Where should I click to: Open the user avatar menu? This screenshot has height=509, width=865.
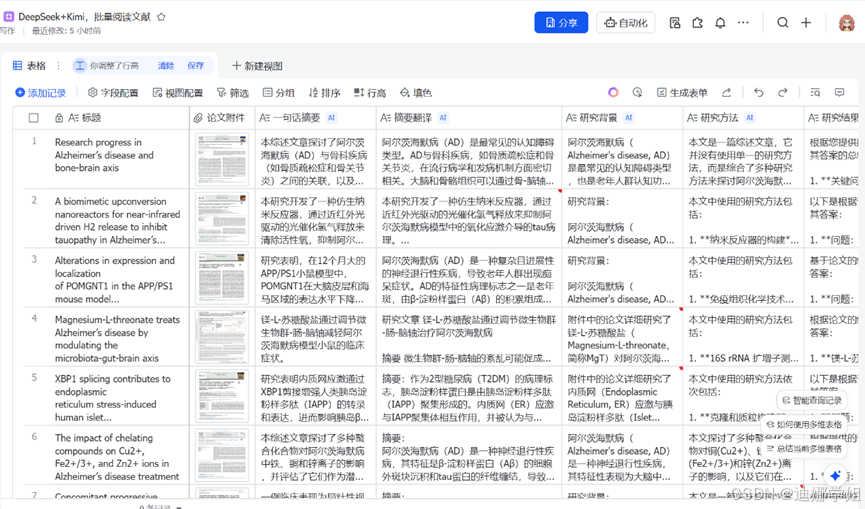847,23
